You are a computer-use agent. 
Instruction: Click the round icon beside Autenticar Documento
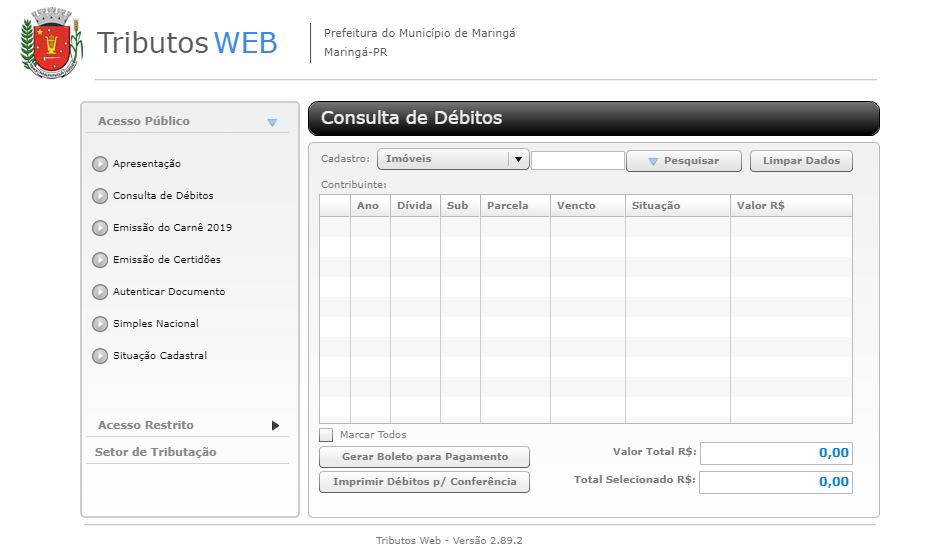(100, 292)
